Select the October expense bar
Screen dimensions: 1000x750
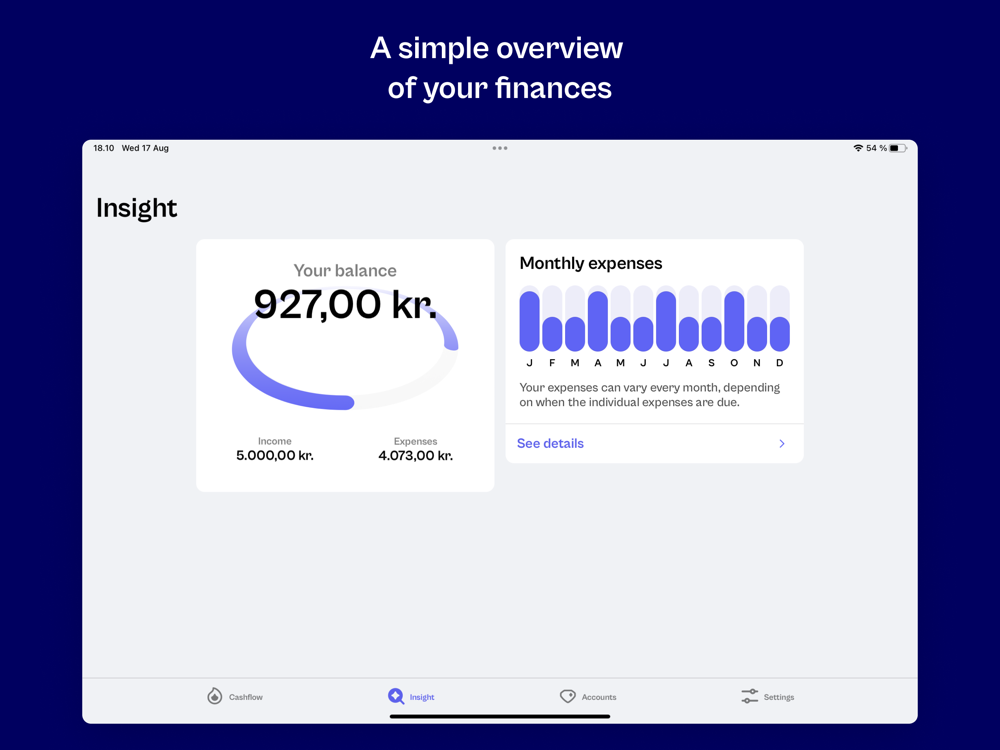coord(734,318)
